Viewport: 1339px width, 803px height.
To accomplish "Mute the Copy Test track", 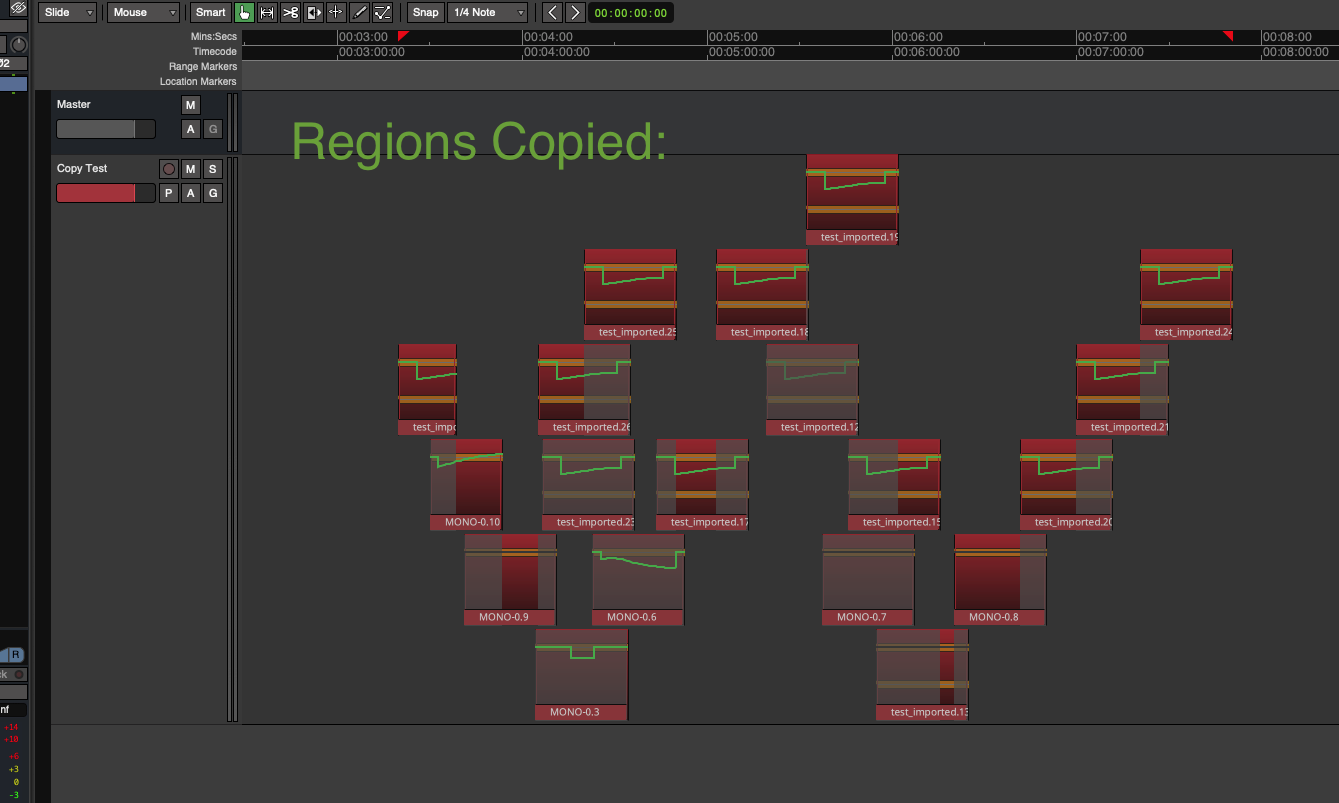I will coord(191,169).
